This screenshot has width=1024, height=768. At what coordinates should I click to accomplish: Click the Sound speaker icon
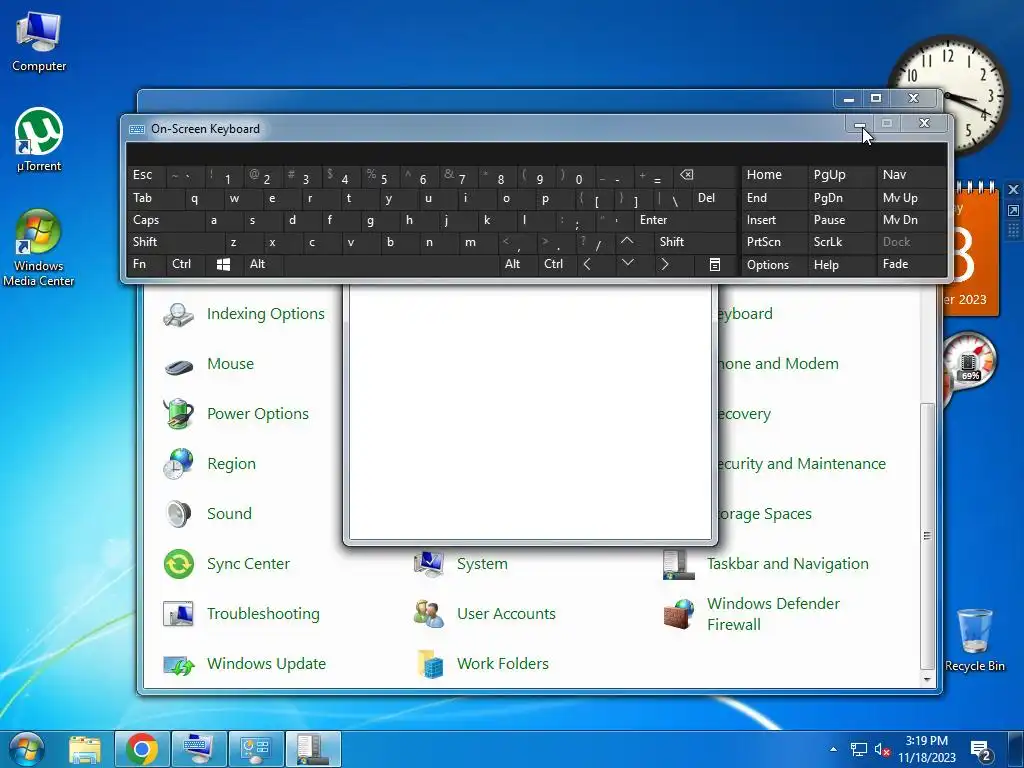pos(178,514)
